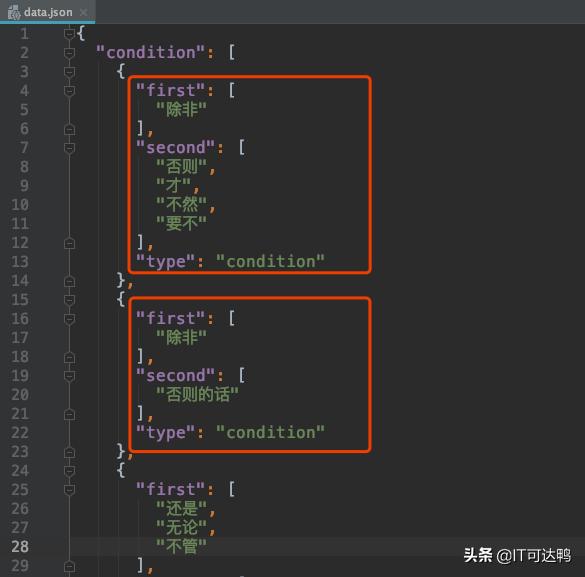Collapse the first array fold on line 4

tap(69, 91)
